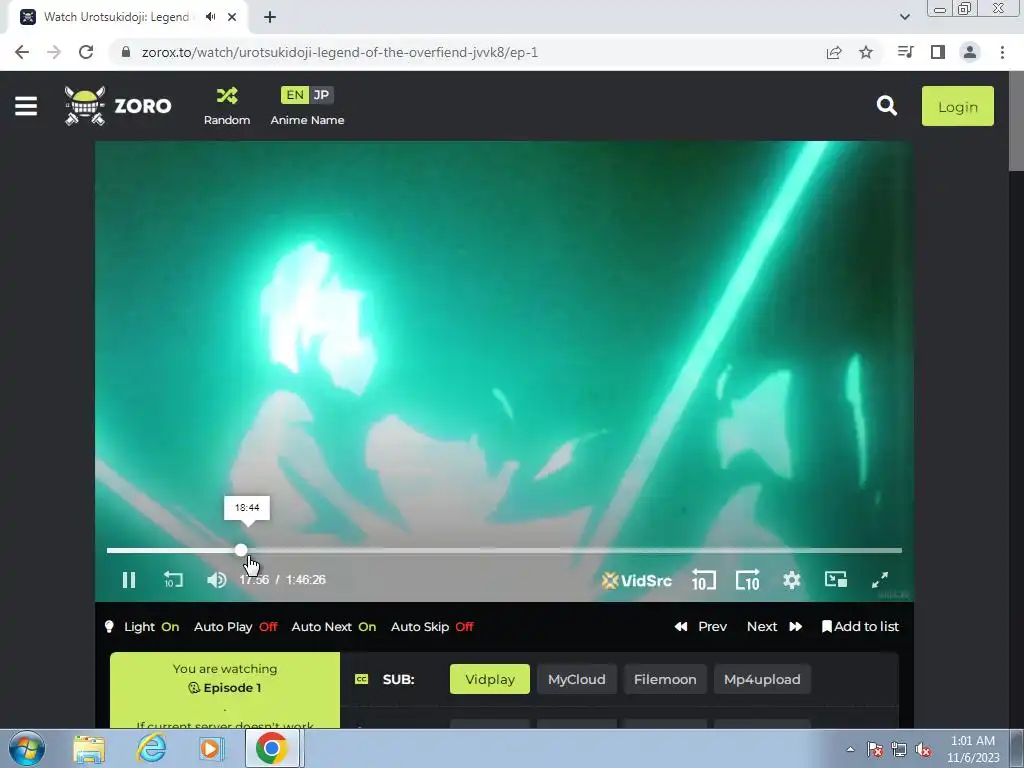Enter fullscreen video mode

pos(880,580)
